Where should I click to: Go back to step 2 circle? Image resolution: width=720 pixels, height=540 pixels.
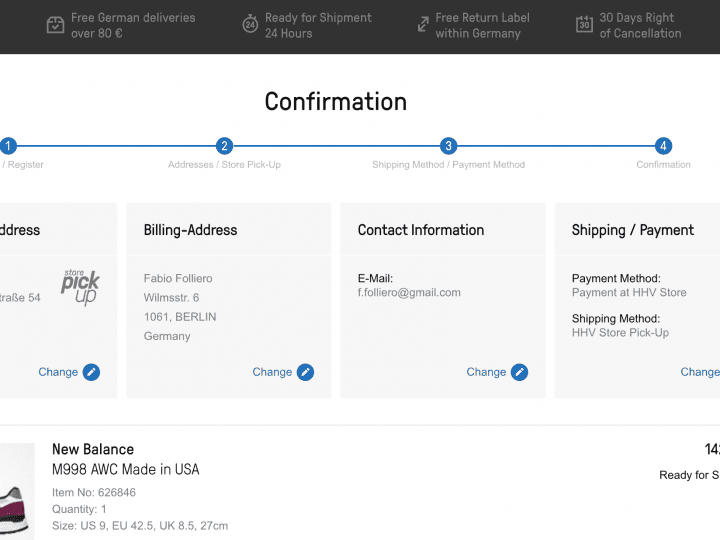point(224,146)
